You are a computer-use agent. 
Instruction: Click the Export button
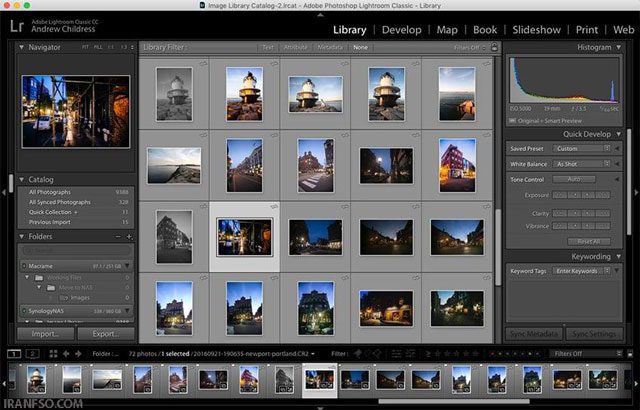(106, 334)
